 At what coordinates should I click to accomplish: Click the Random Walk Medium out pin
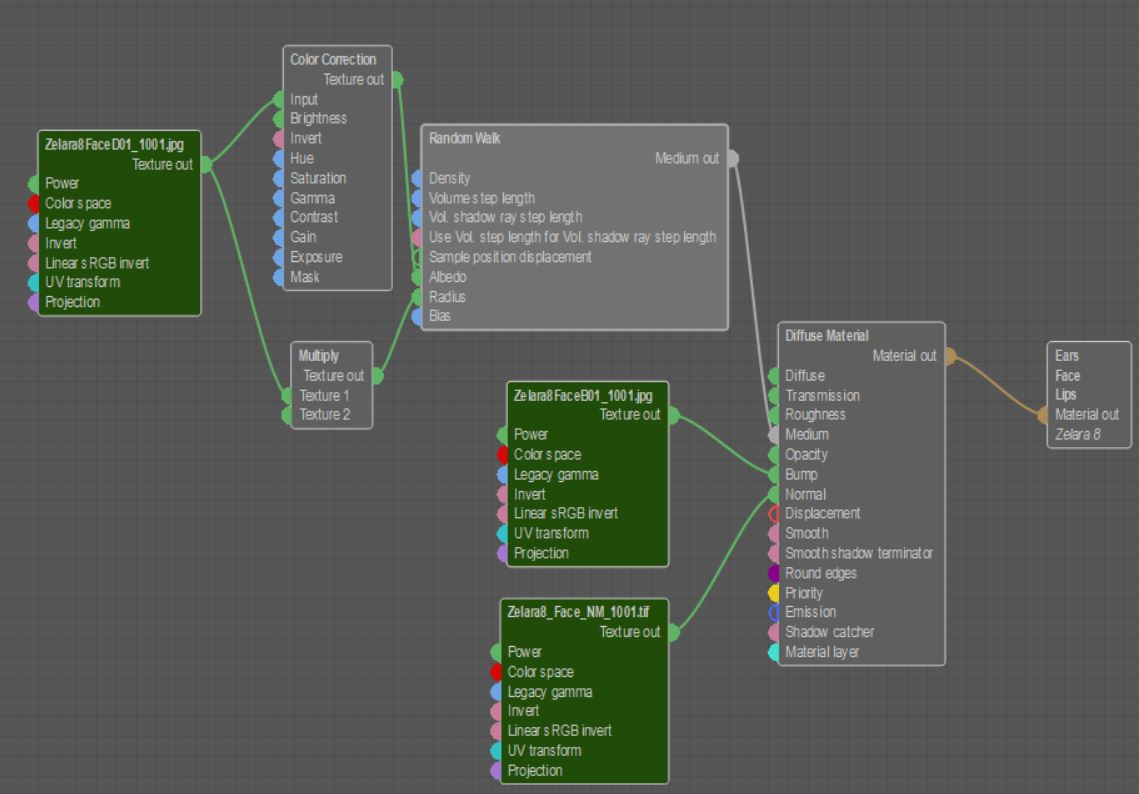(733, 158)
